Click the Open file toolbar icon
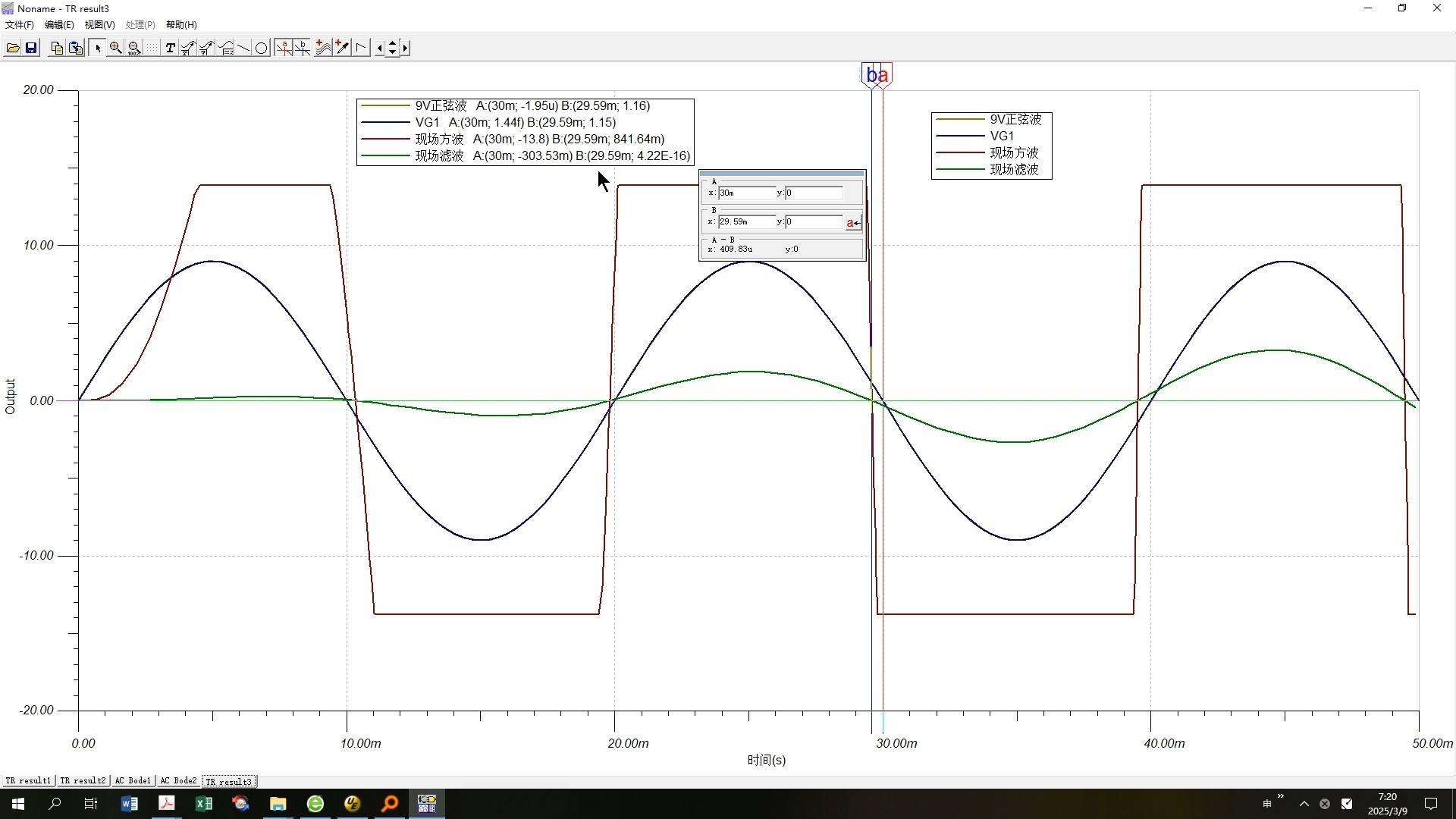Viewport: 1456px width, 819px height. [12, 48]
